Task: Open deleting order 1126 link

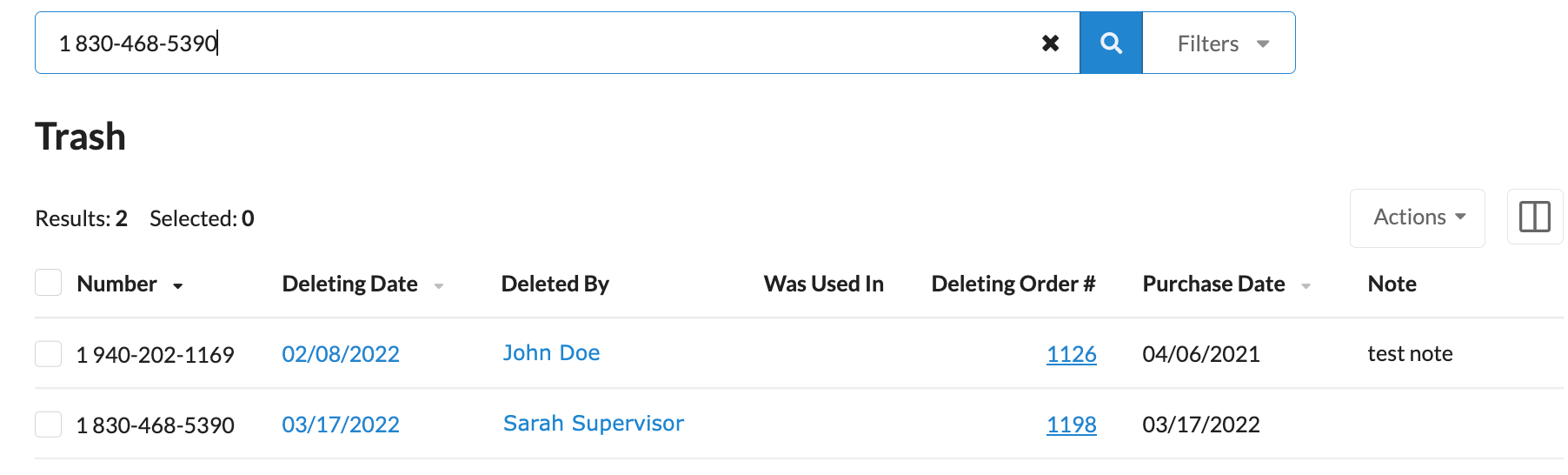Action: click(x=1071, y=354)
